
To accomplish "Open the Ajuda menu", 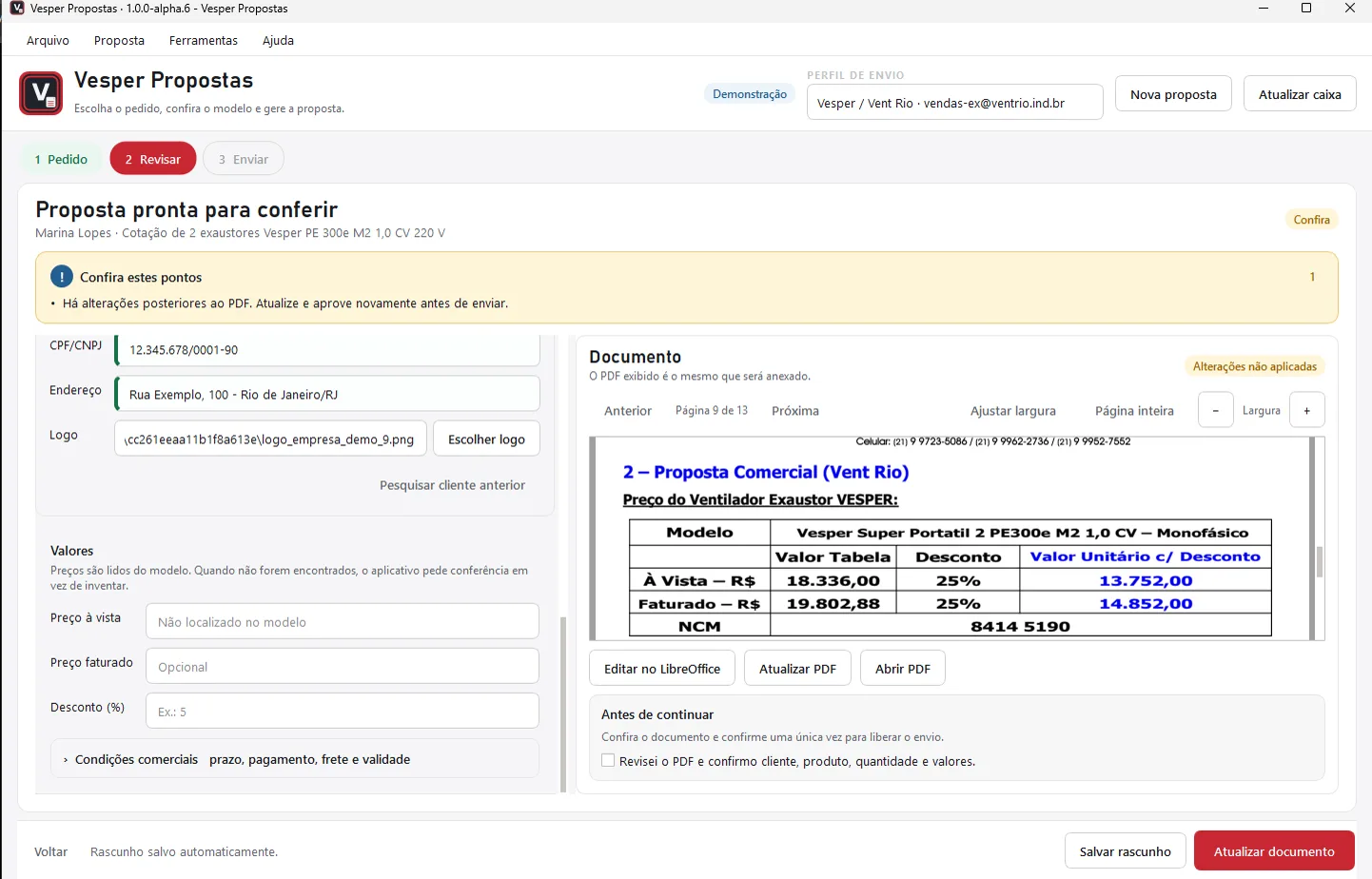I will click(278, 40).
